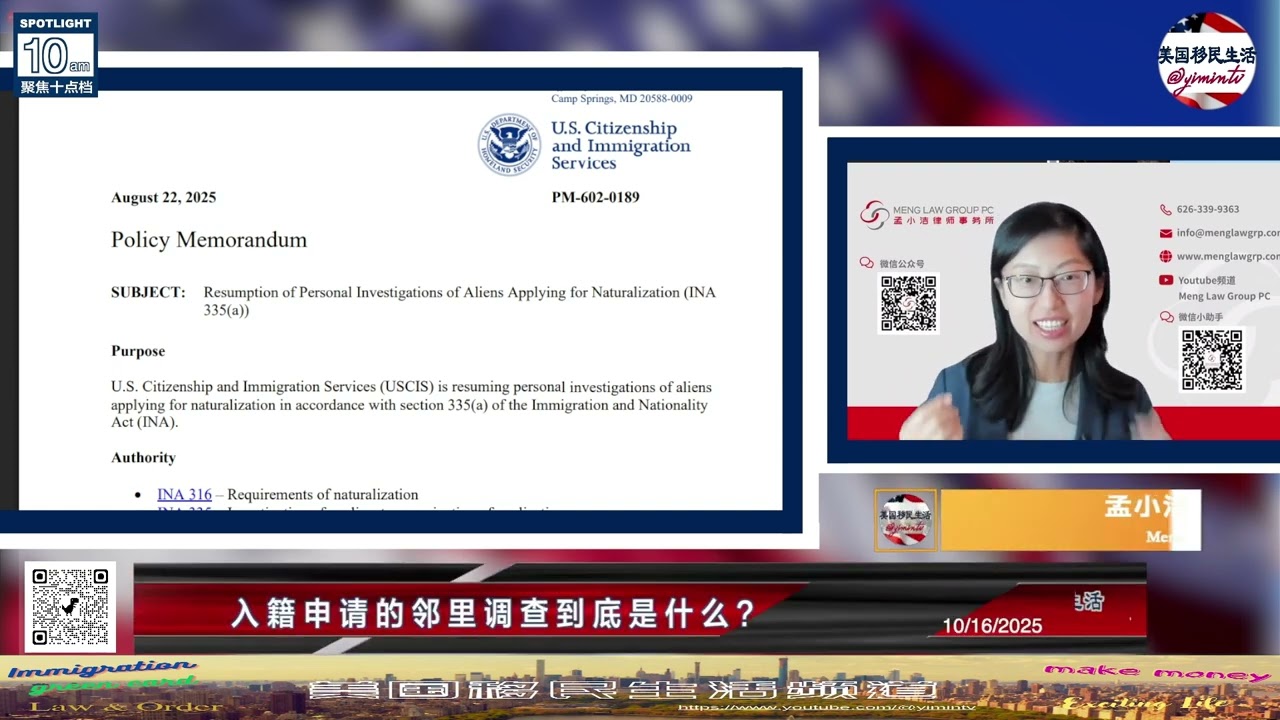Click the www.menglawgrp website address

coord(1228,256)
